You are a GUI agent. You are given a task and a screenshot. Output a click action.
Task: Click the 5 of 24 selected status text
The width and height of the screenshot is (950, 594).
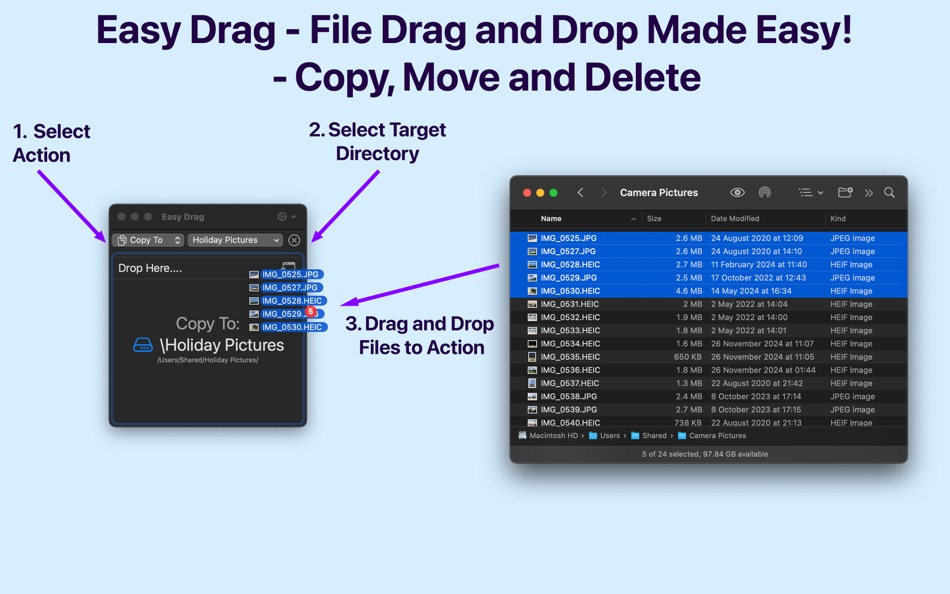705,454
